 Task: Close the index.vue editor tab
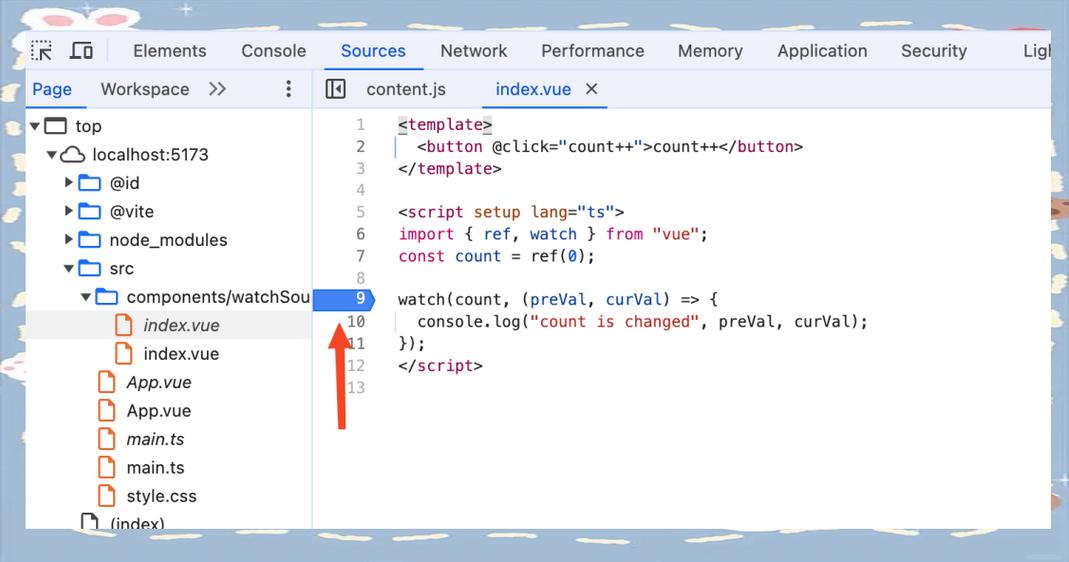tap(591, 89)
